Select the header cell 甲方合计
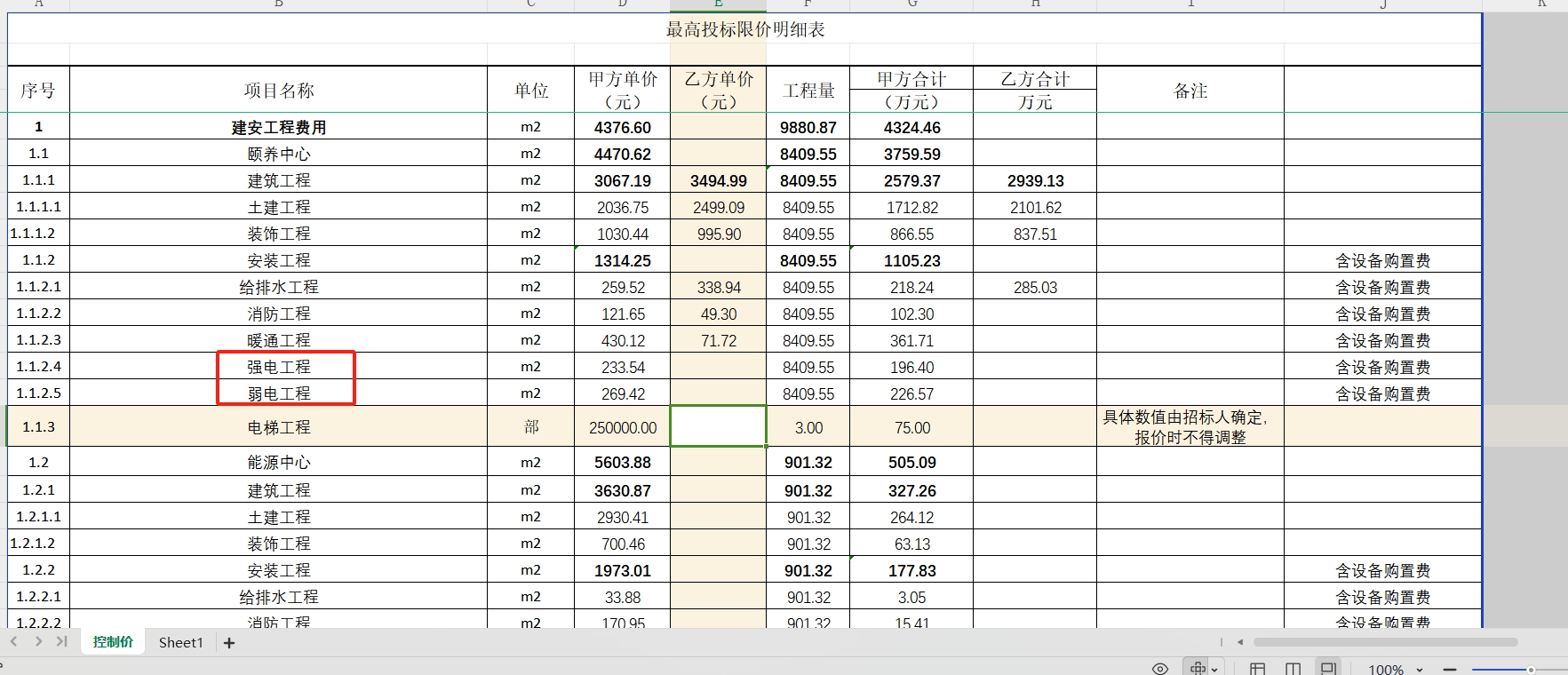This screenshot has height=675, width=1568. point(911,79)
